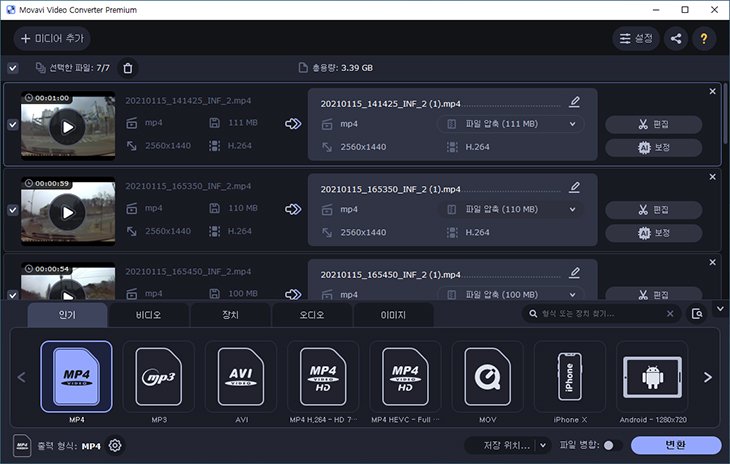Screen dimensions: 730x464
Task: Rename output 20210115_141425_INF_2 (1).mp4 with pencil icon
Action: tap(575, 101)
